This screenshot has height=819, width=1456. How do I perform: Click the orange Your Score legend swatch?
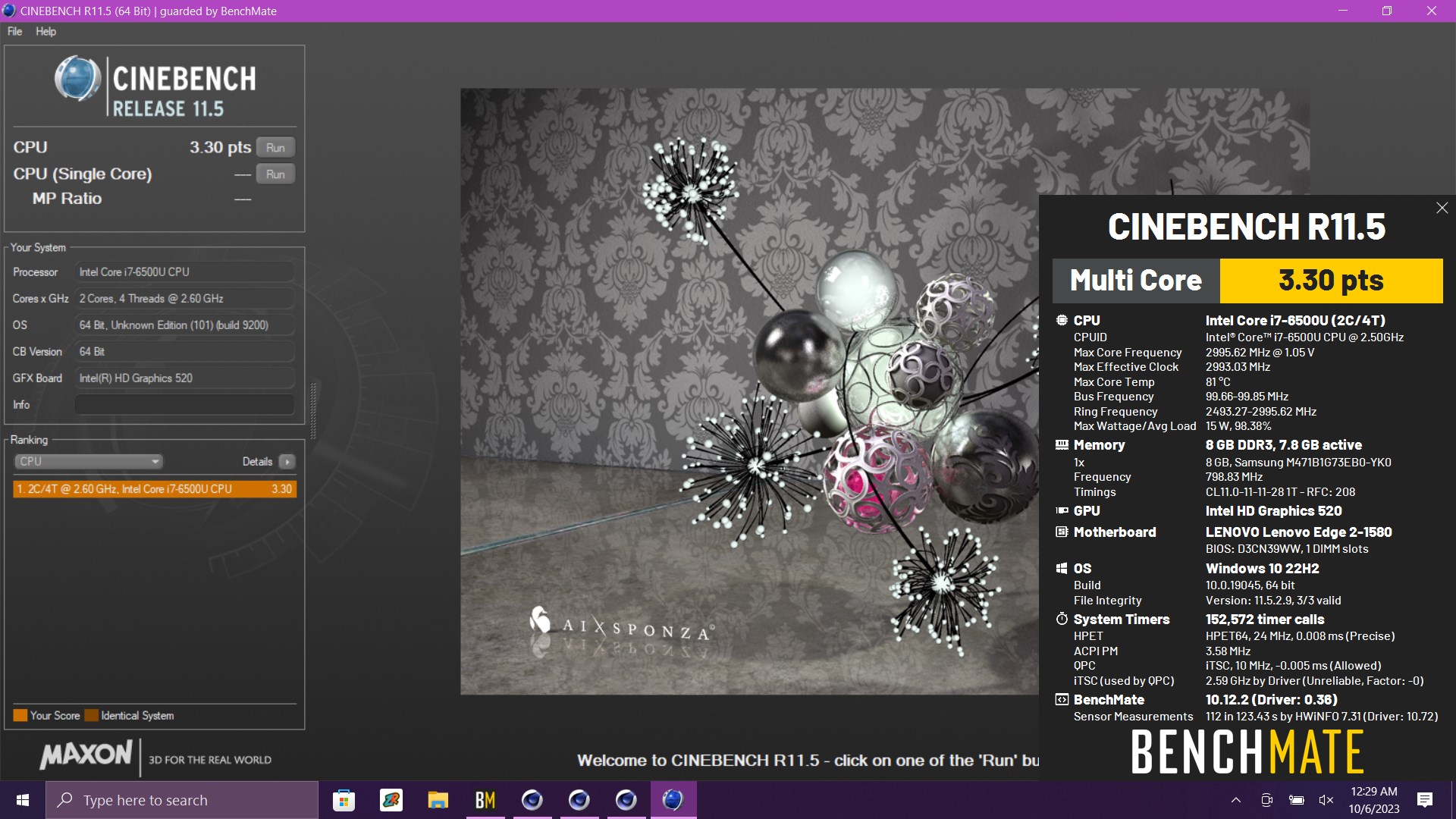20,715
